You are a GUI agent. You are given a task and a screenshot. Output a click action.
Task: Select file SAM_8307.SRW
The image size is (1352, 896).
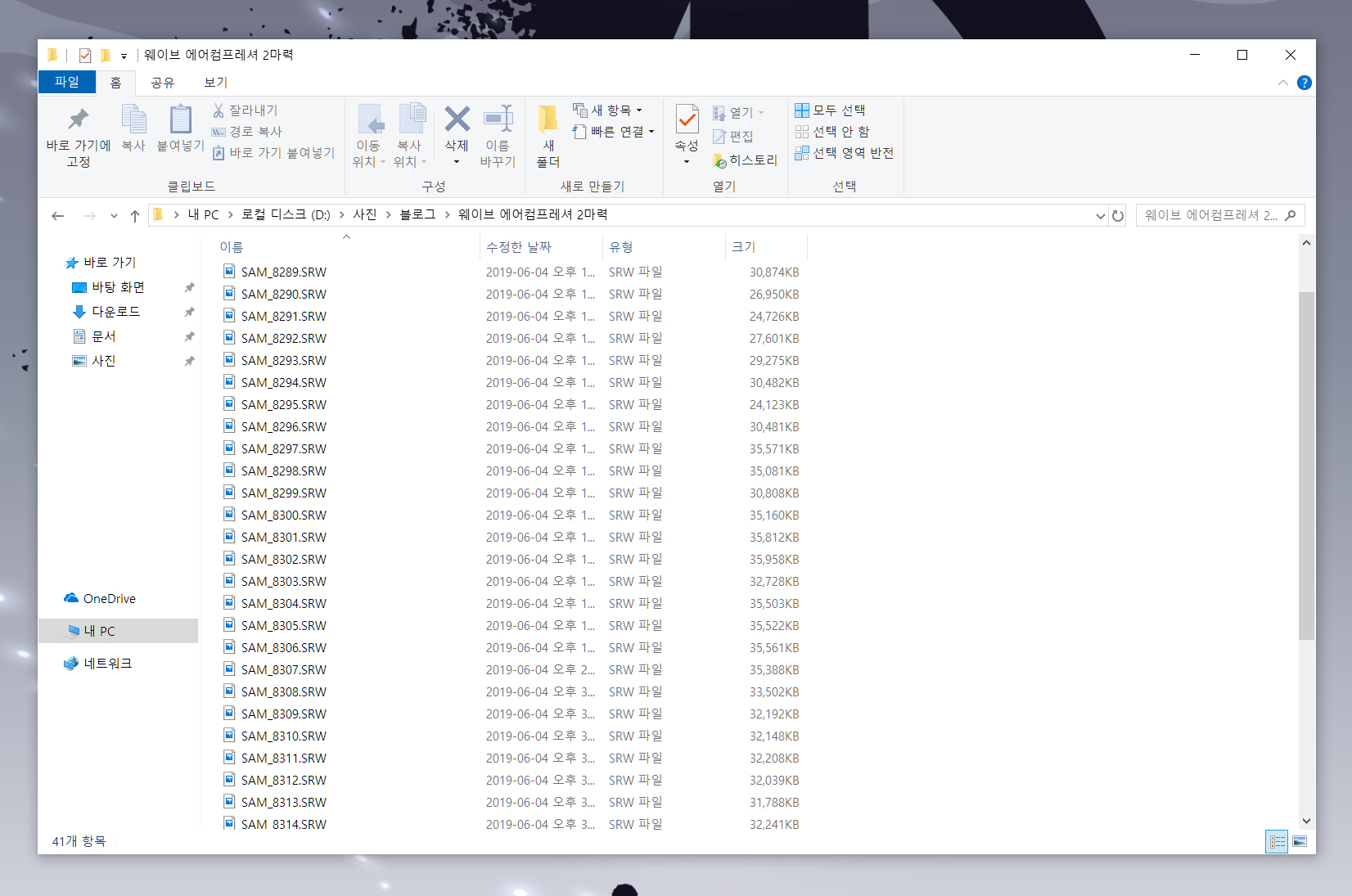pos(283,670)
